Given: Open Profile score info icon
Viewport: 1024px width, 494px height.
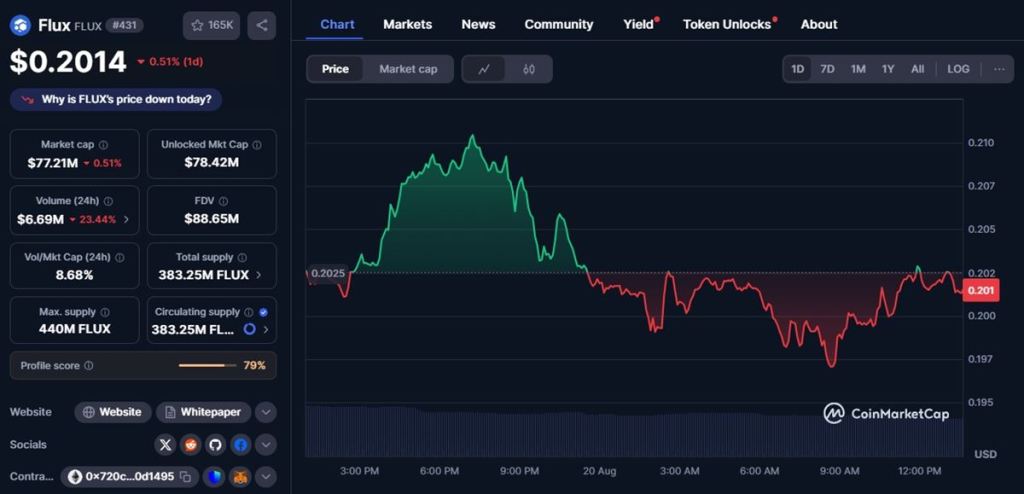Looking at the screenshot, I should [x=89, y=366].
